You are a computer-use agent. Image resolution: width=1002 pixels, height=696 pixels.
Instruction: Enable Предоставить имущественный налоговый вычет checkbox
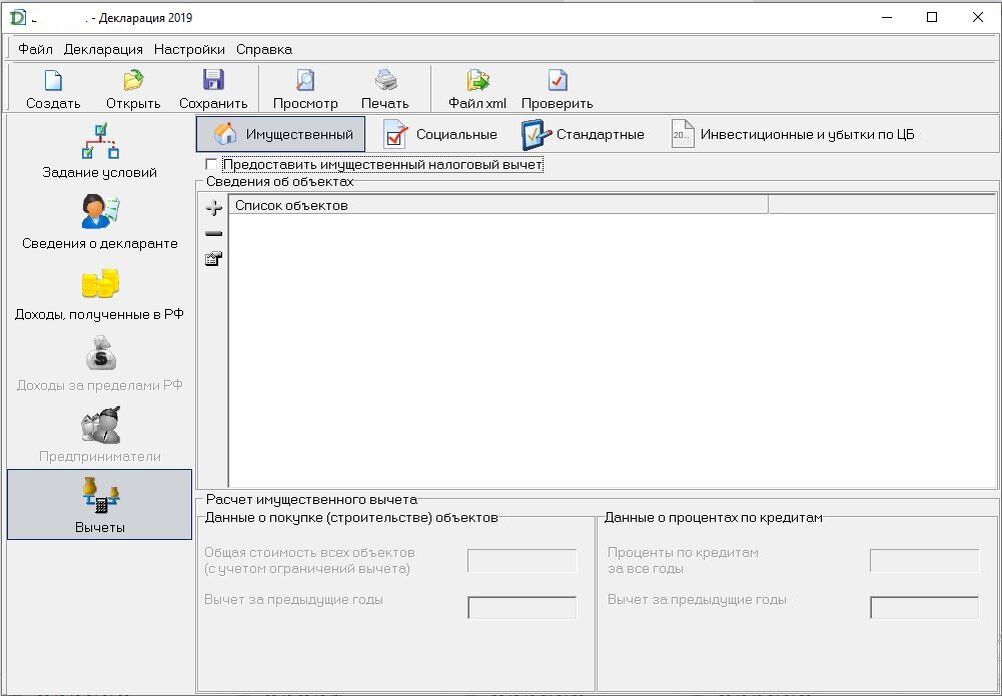[x=211, y=165]
